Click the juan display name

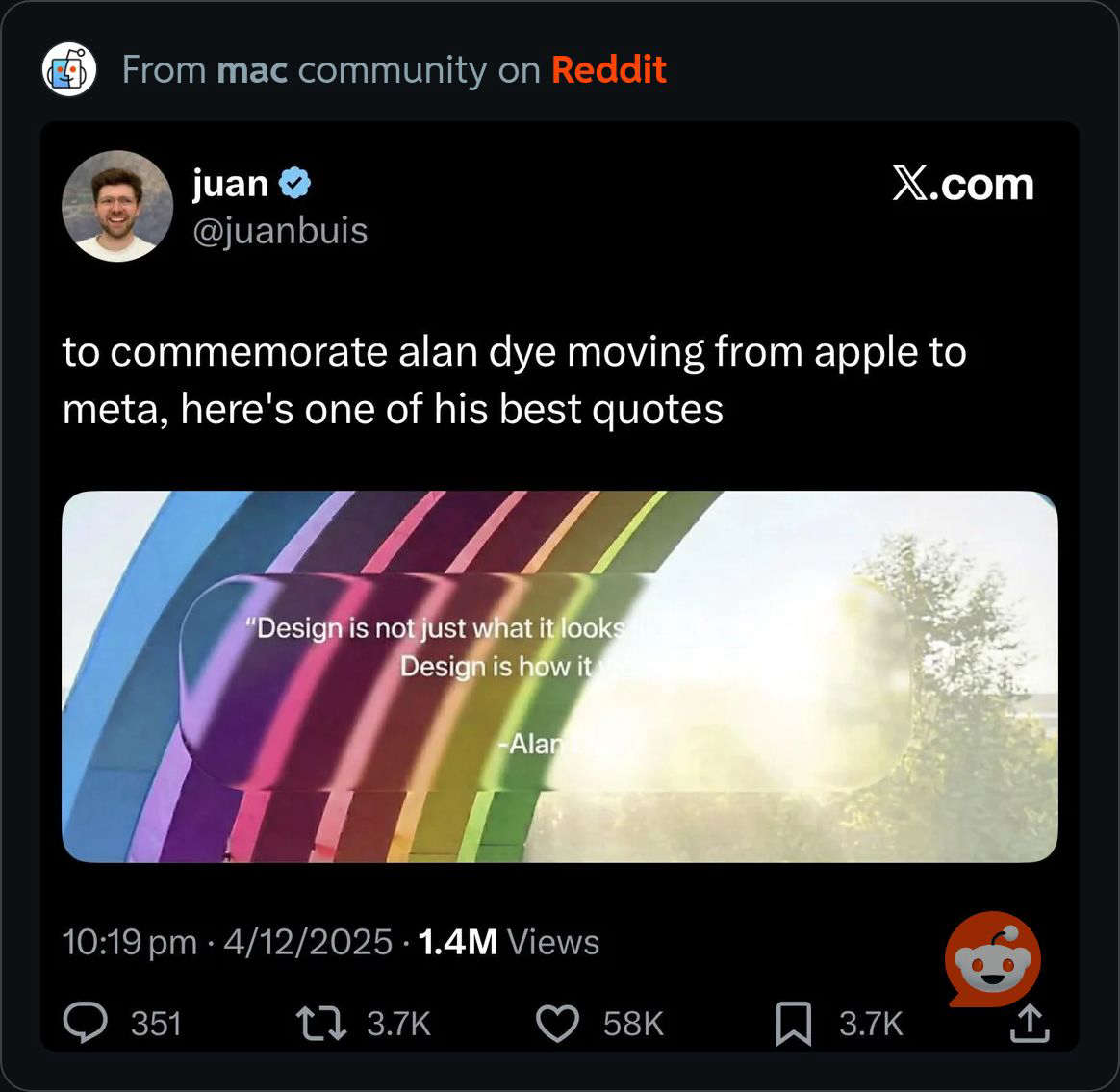click(230, 184)
